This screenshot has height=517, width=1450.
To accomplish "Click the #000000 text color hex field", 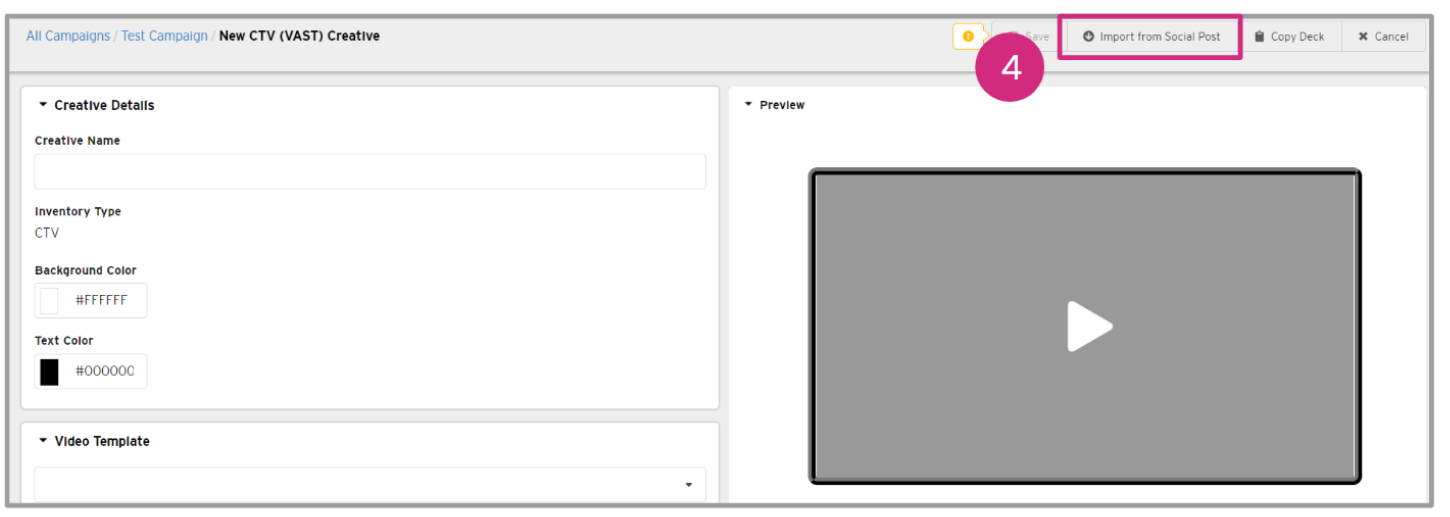I will click(x=104, y=372).
